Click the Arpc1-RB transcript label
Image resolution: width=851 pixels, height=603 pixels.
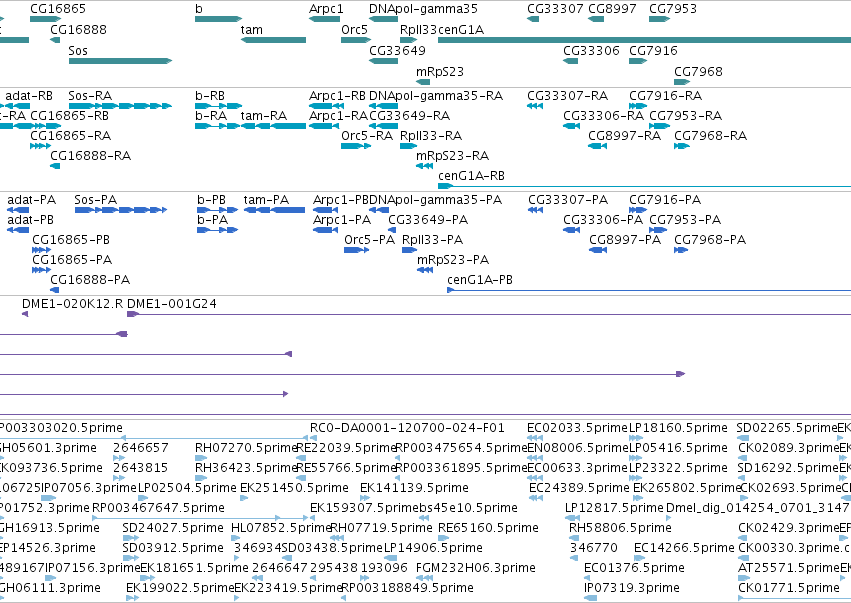pos(337,96)
